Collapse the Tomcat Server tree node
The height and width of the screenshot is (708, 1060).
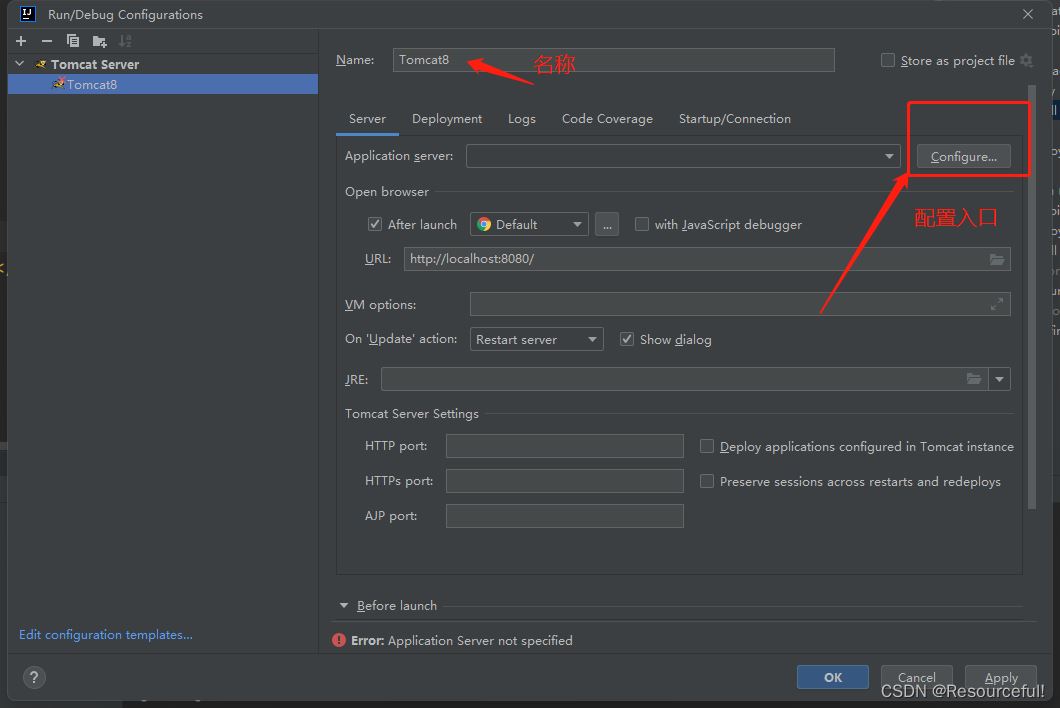click(20, 64)
